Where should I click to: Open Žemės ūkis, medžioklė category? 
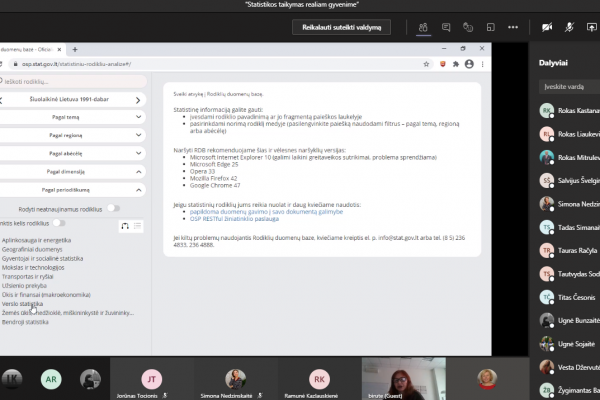coord(68,313)
